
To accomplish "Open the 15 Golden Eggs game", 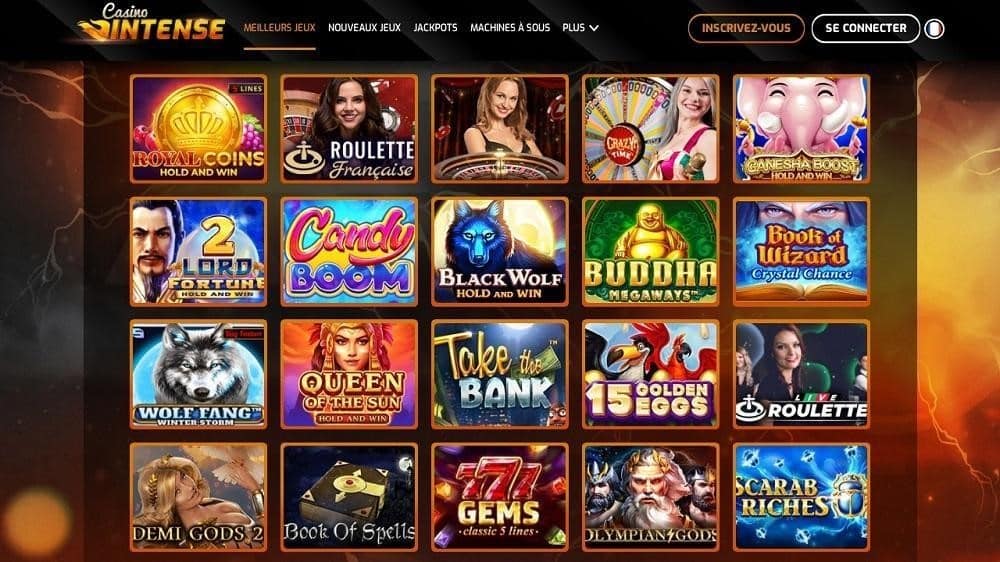I will [x=651, y=374].
